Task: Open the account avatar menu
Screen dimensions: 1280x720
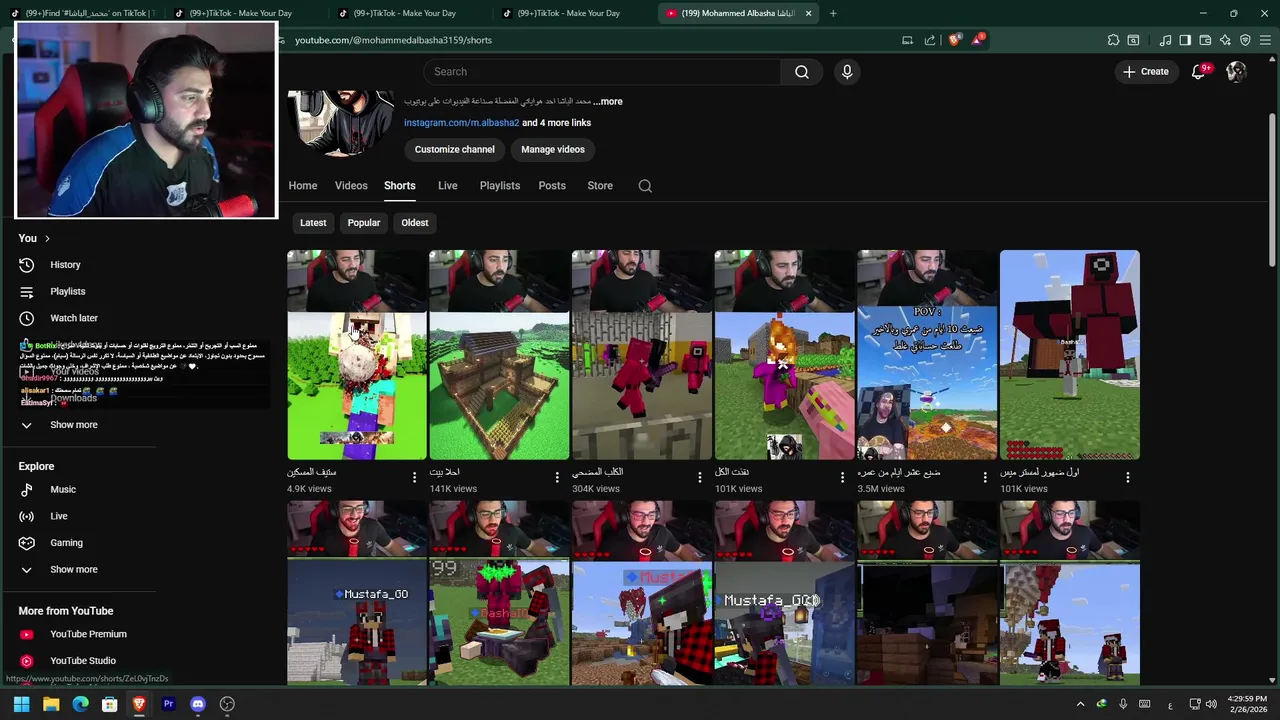Action: [1237, 72]
